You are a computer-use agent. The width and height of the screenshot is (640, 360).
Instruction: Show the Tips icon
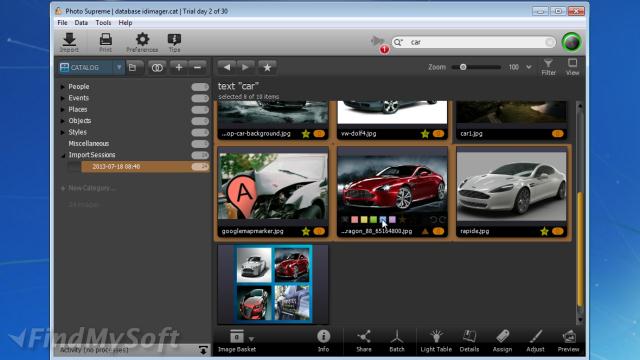[x=174, y=42]
